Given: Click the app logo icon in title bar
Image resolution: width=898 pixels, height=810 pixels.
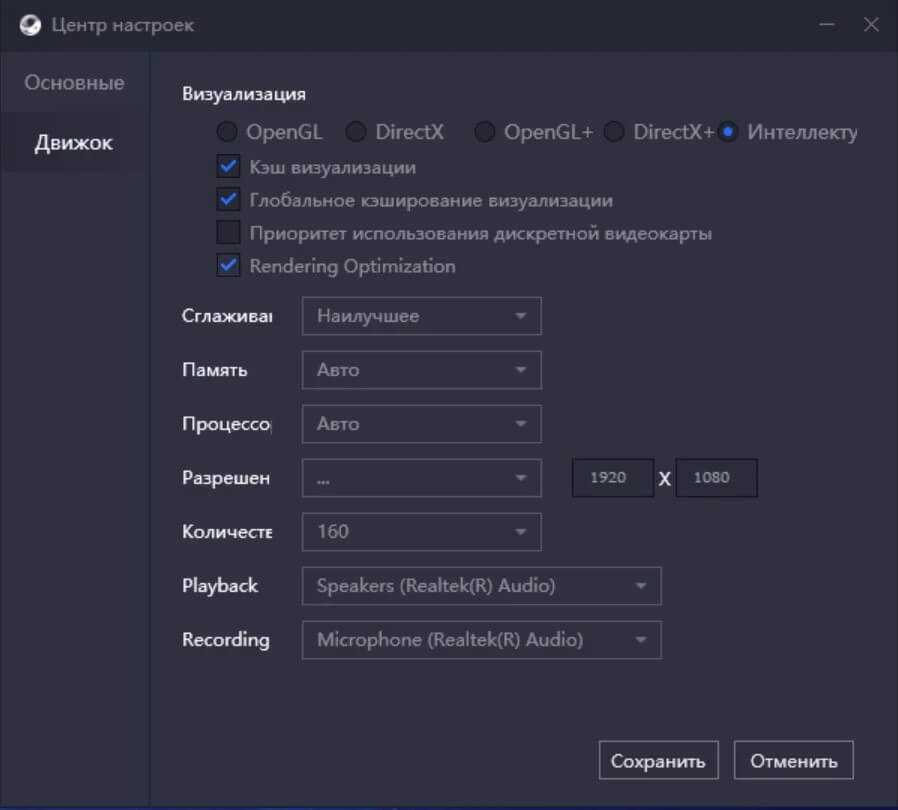Looking at the screenshot, I should click(x=30, y=25).
